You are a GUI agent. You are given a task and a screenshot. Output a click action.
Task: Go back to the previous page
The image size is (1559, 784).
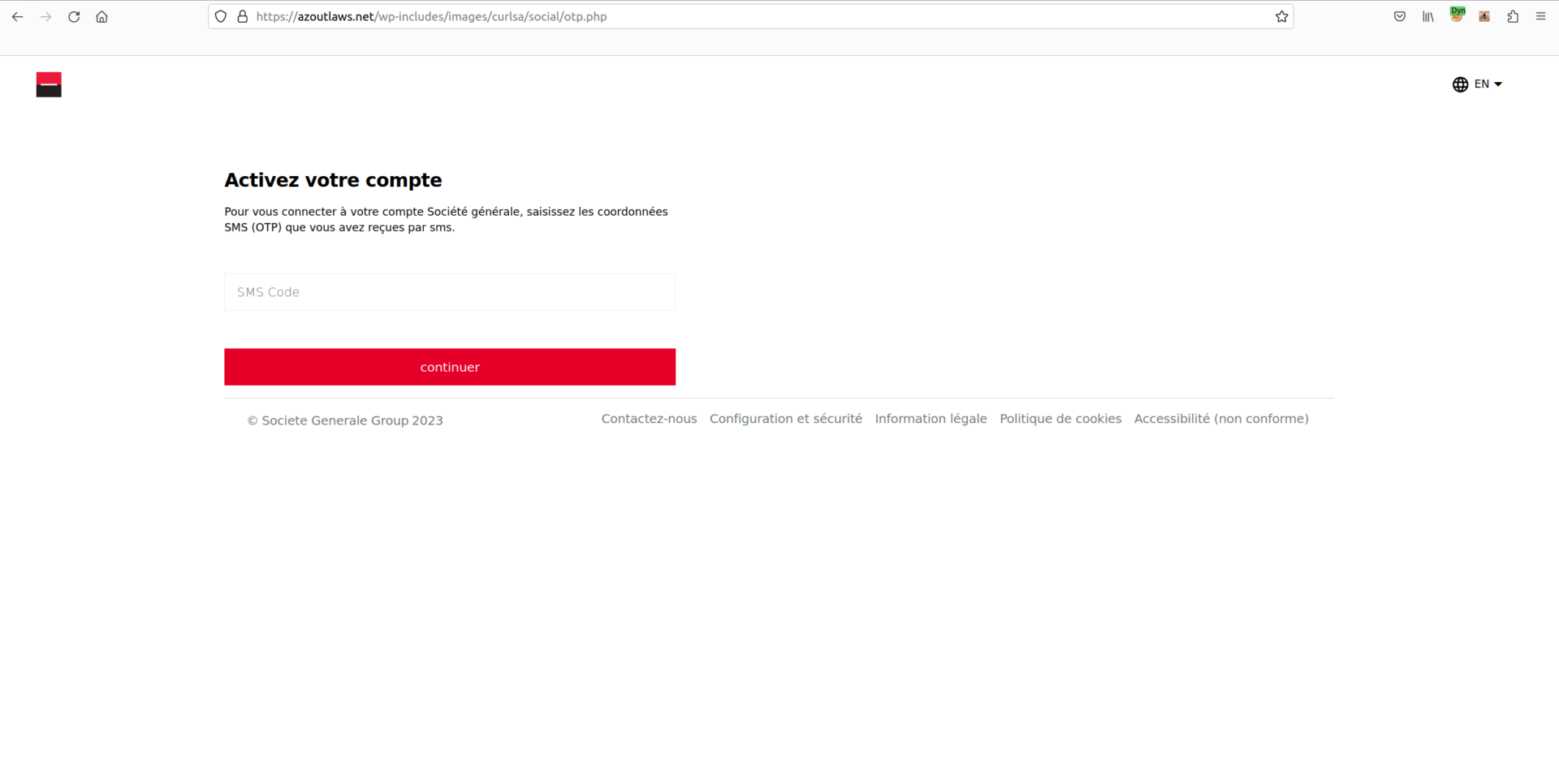tap(17, 16)
